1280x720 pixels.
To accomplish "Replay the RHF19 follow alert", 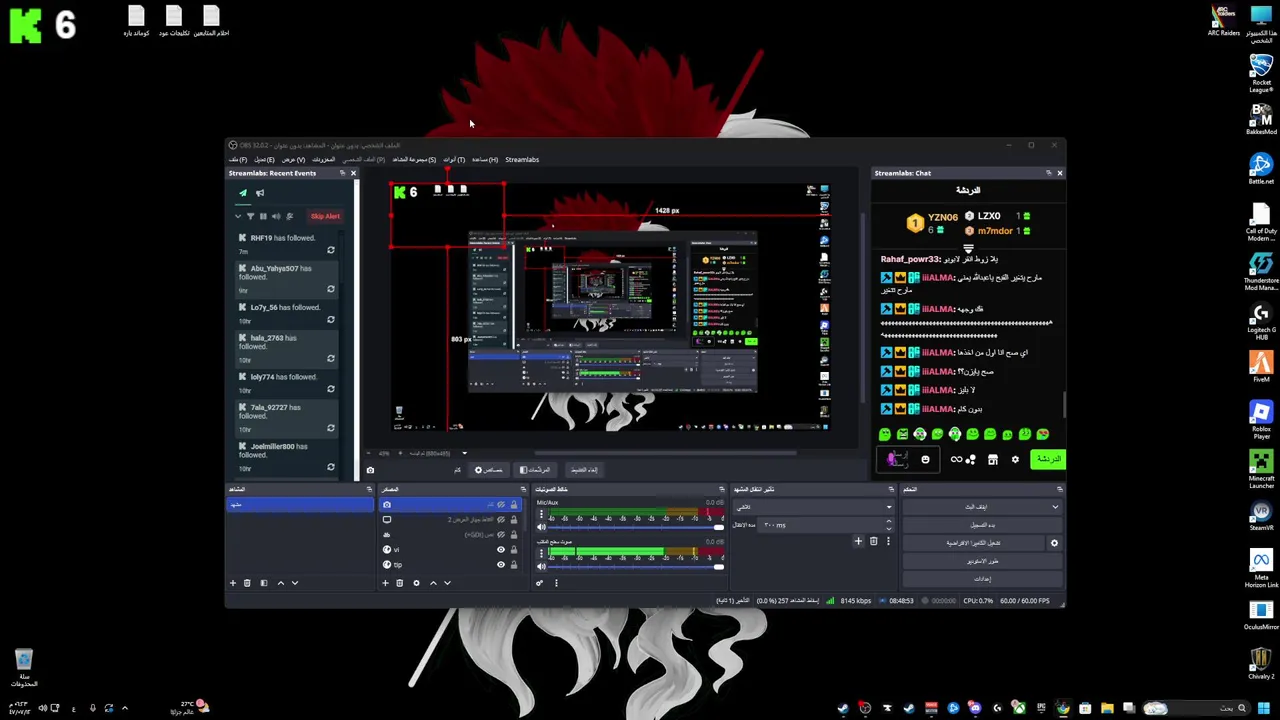I will [331, 250].
